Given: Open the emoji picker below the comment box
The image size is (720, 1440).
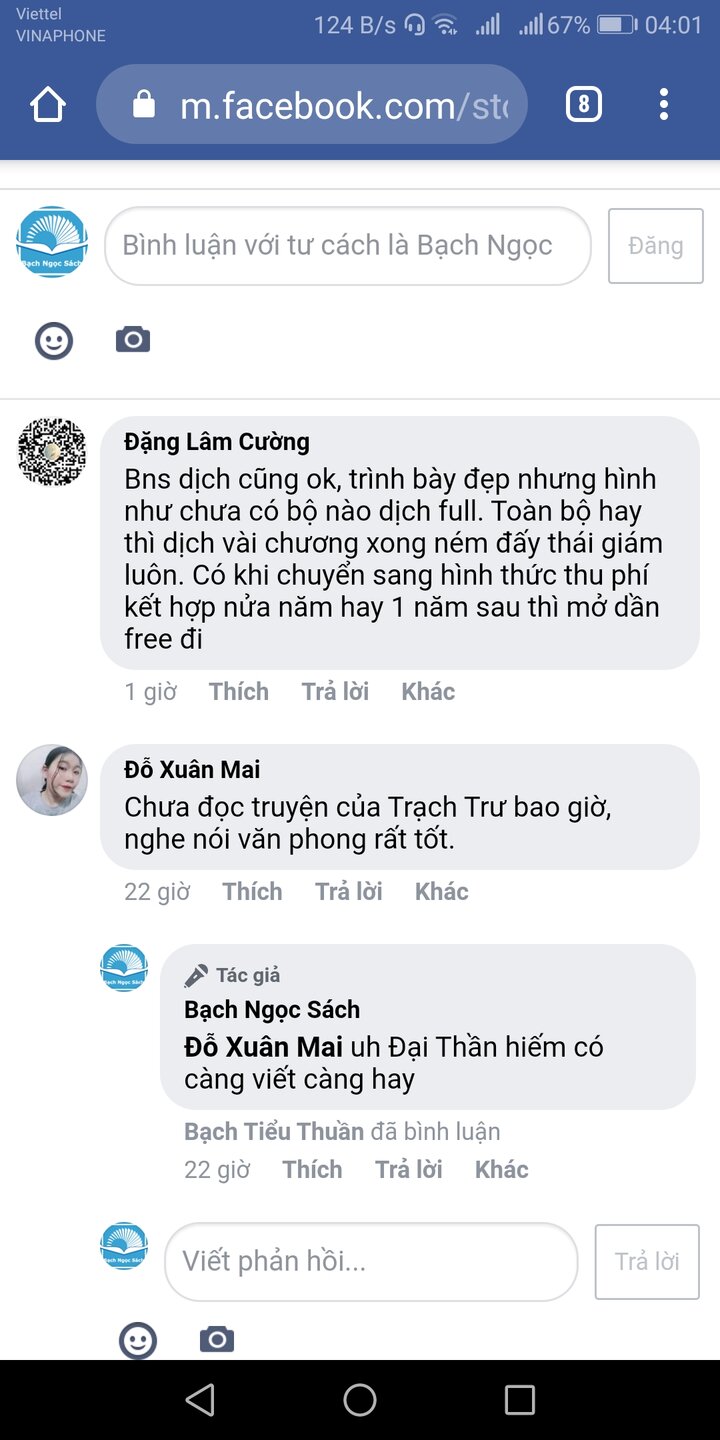Looking at the screenshot, I should tap(54, 340).
